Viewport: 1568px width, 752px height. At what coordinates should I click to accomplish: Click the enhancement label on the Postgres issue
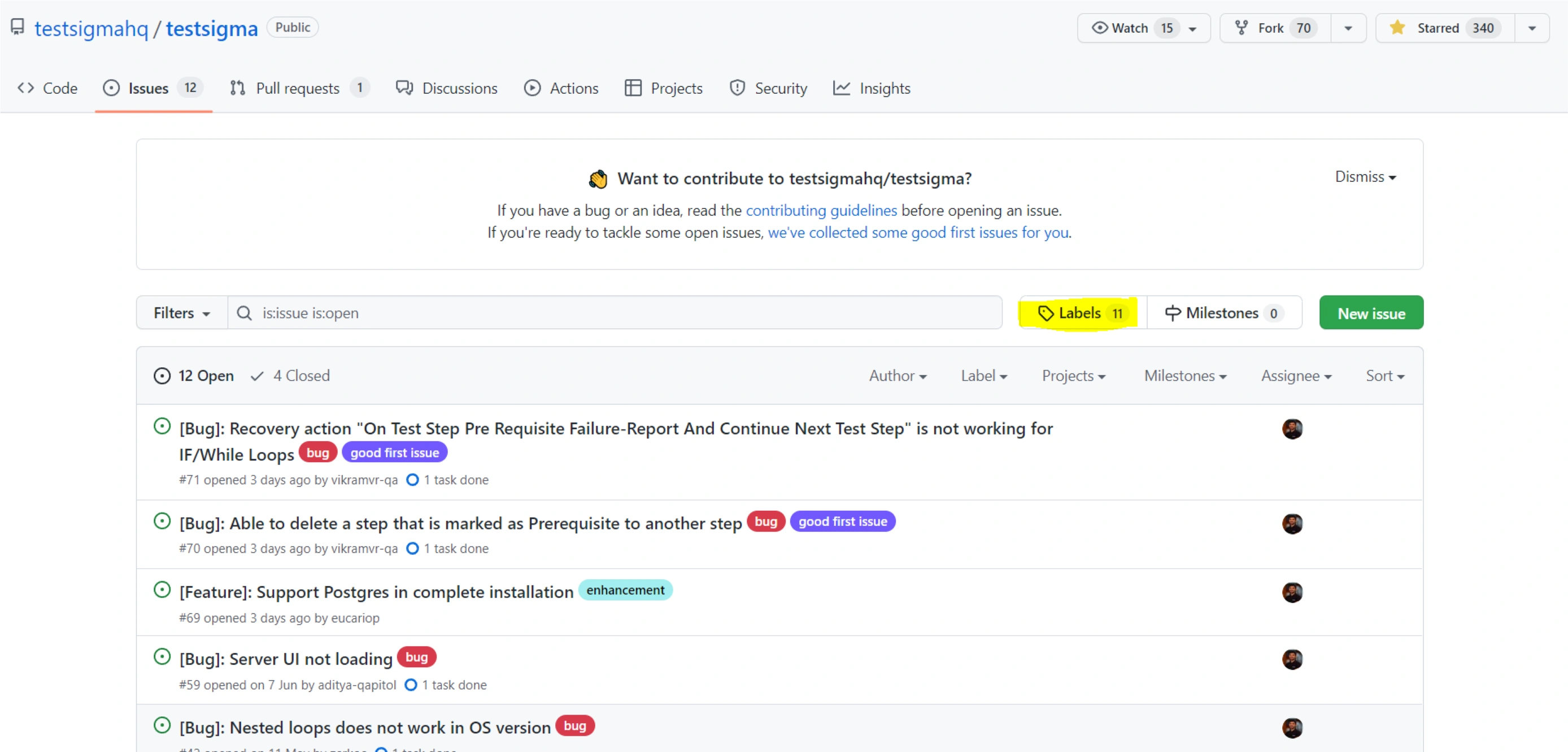[625, 590]
